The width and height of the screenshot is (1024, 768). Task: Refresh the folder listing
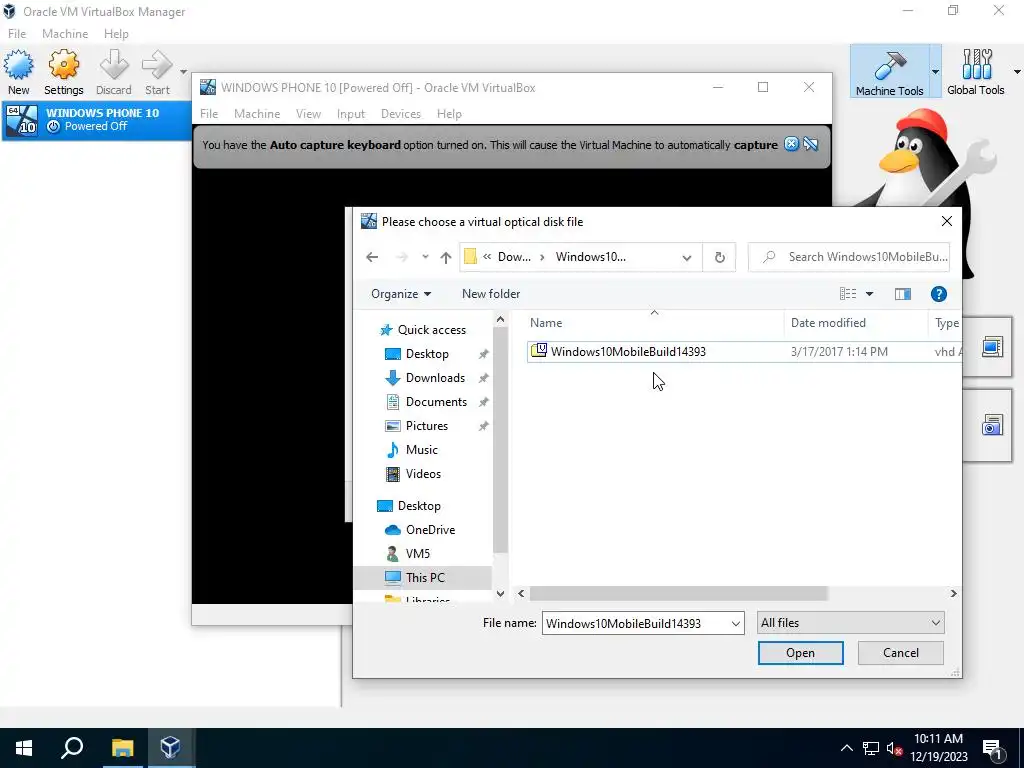[x=720, y=257]
